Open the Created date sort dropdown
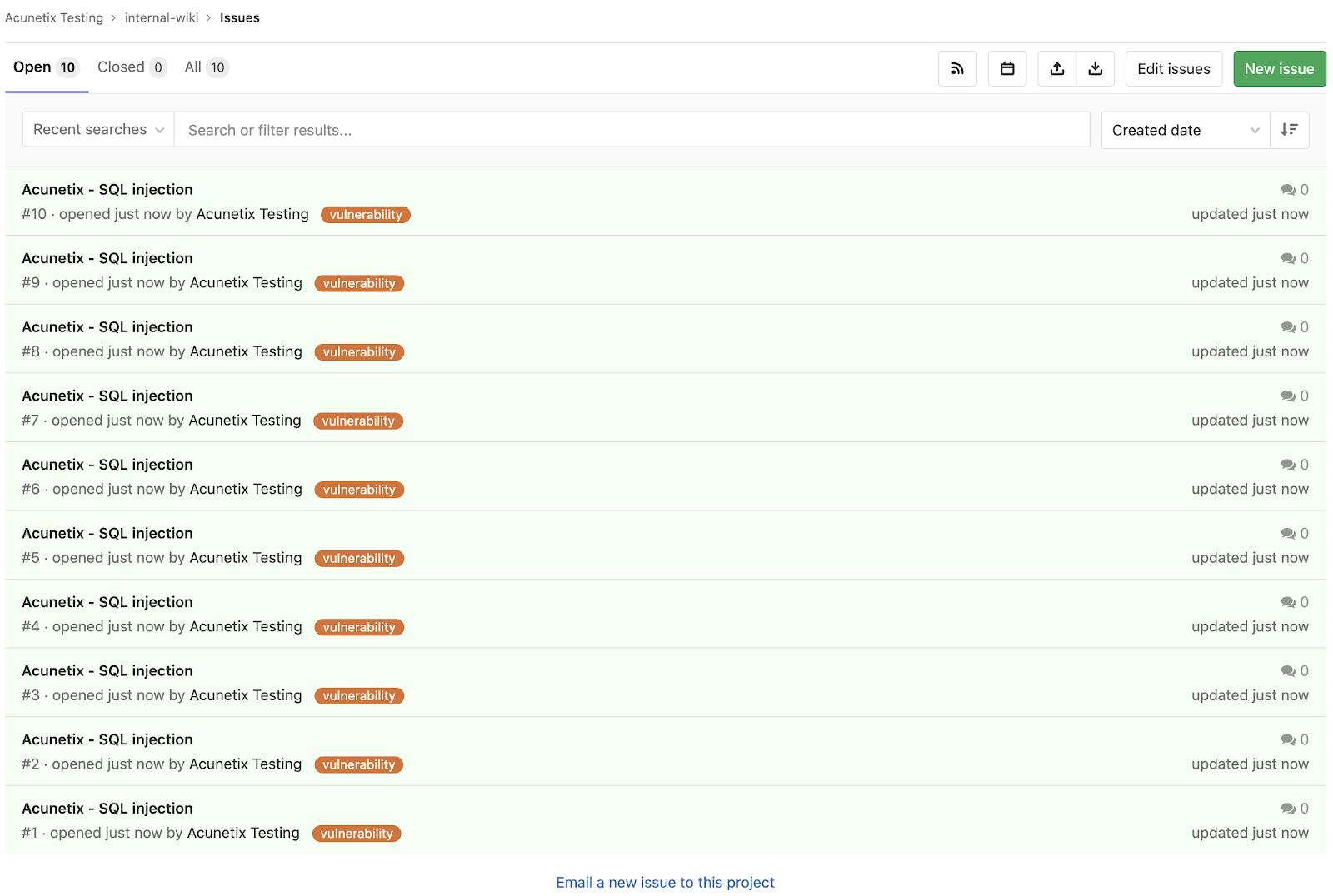 [1186, 130]
